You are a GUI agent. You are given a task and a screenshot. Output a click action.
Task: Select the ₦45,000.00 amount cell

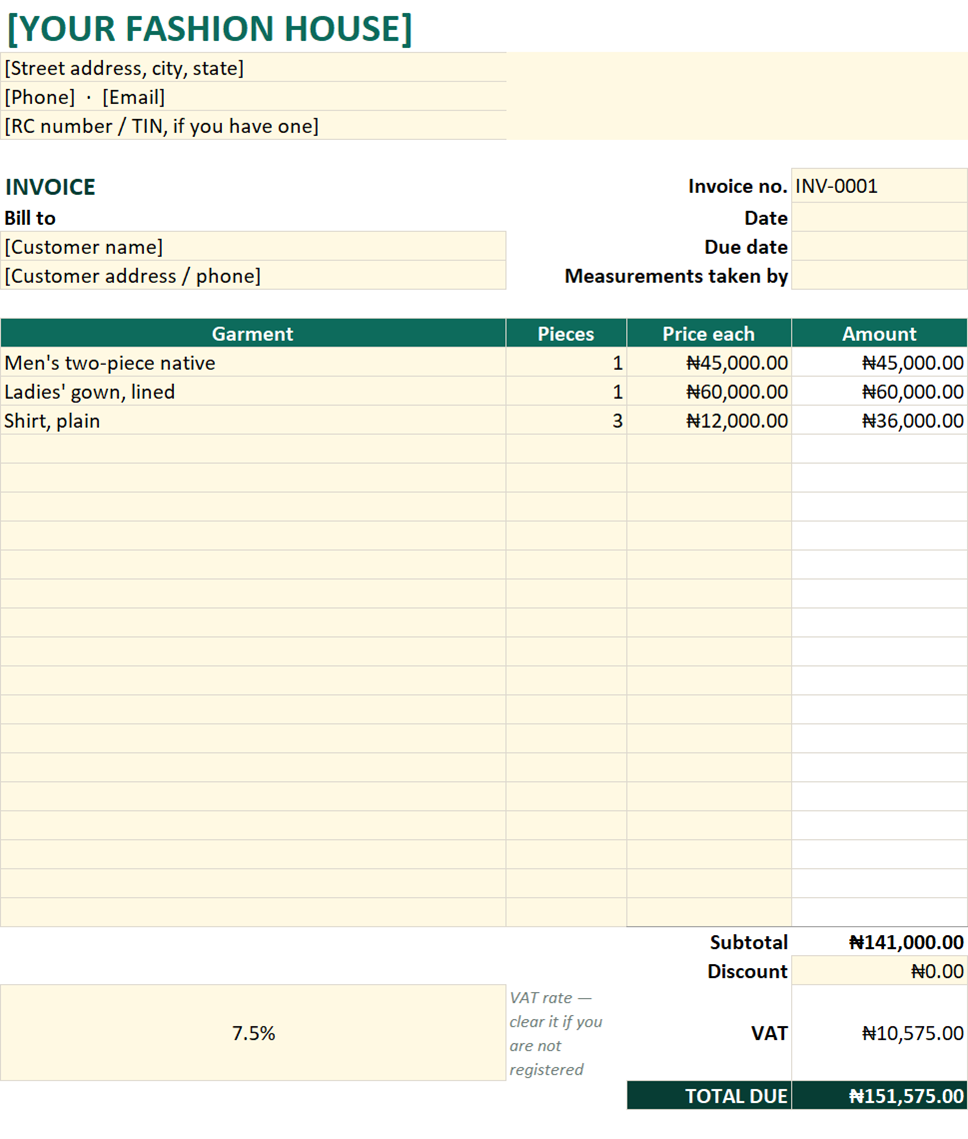point(879,362)
